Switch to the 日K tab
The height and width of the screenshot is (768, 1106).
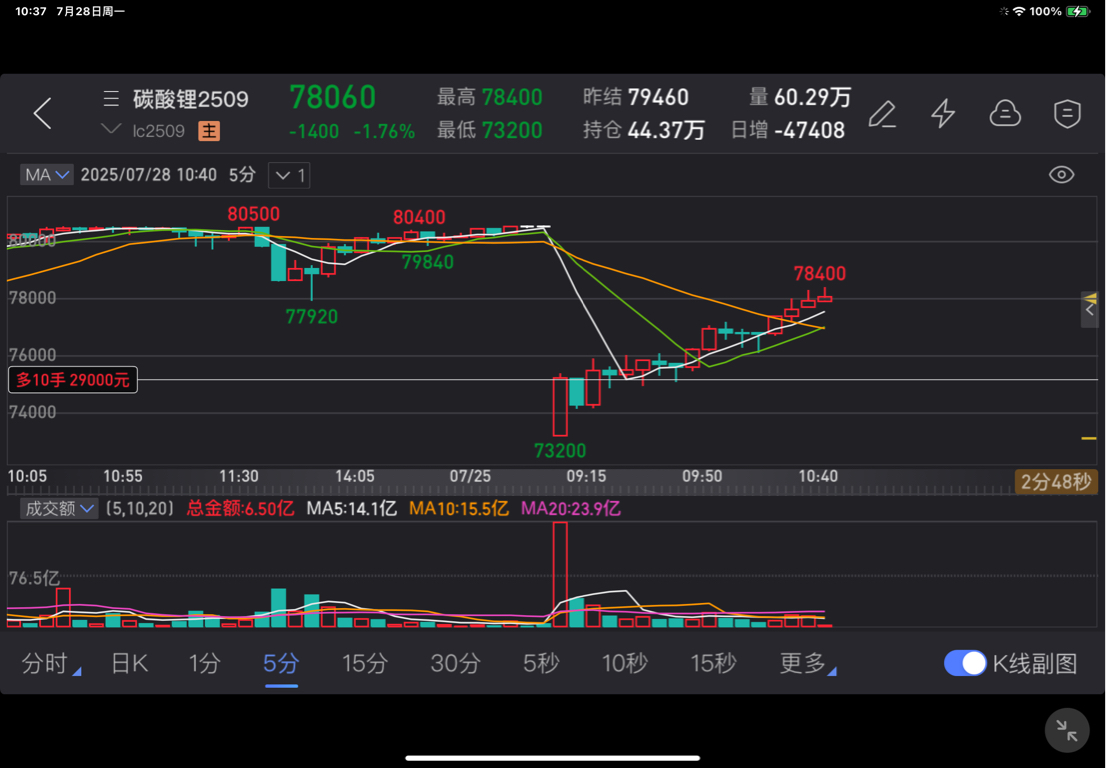(x=129, y=664)
